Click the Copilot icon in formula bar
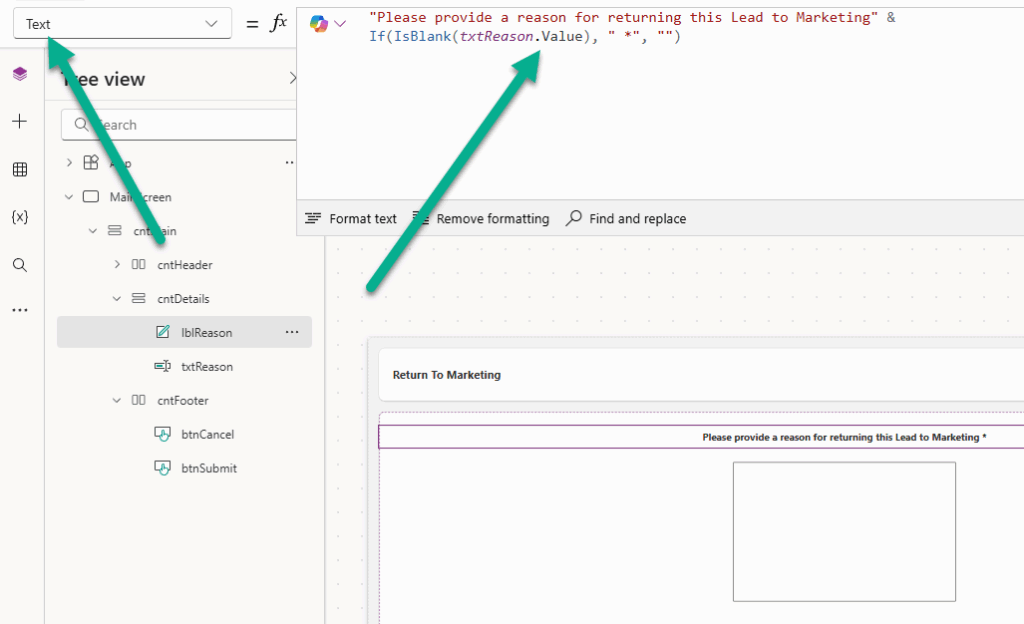 [x=319, y=23]
